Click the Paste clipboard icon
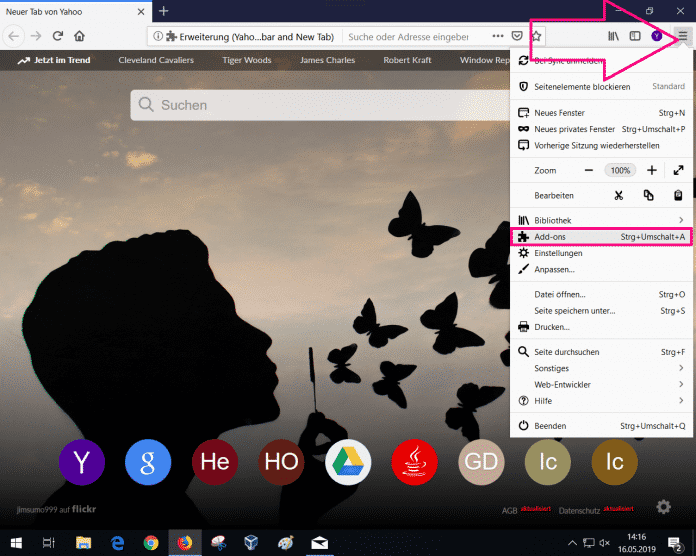The height and width of the screenshot is (556, 696). pyautogui.click(x=678, y=195)
